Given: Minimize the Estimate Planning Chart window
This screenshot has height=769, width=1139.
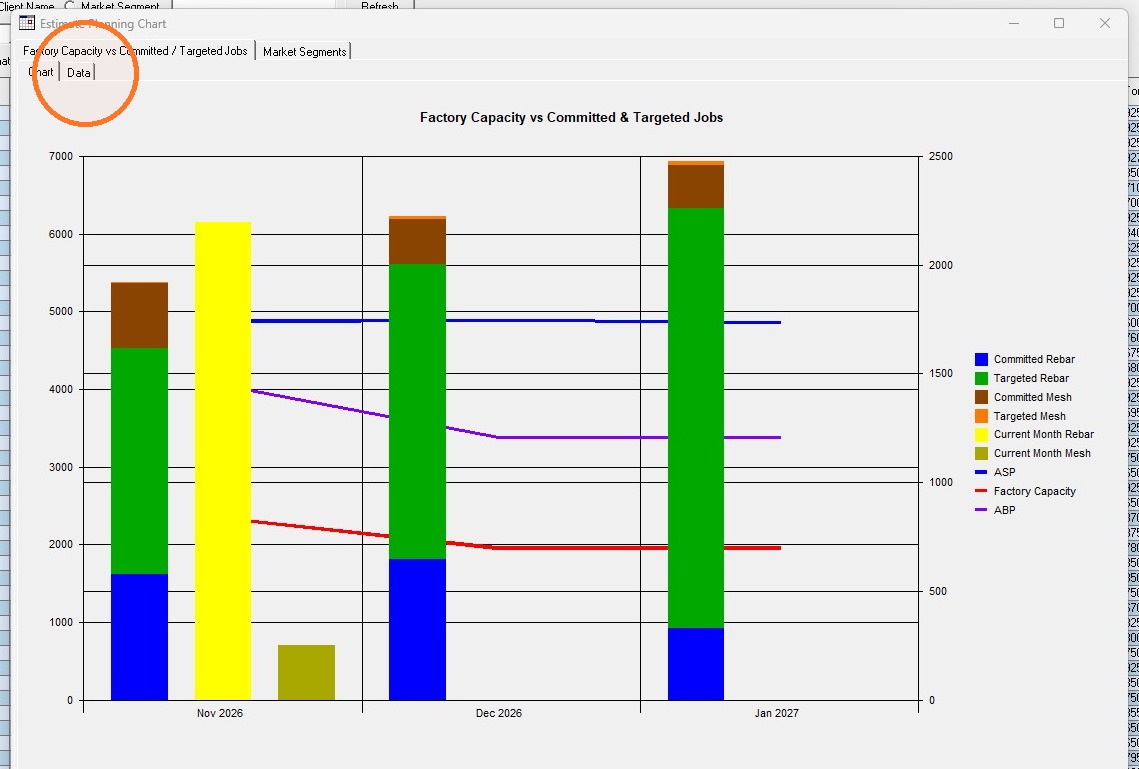Looking at the screenshot, I should tap(1014, 23).
